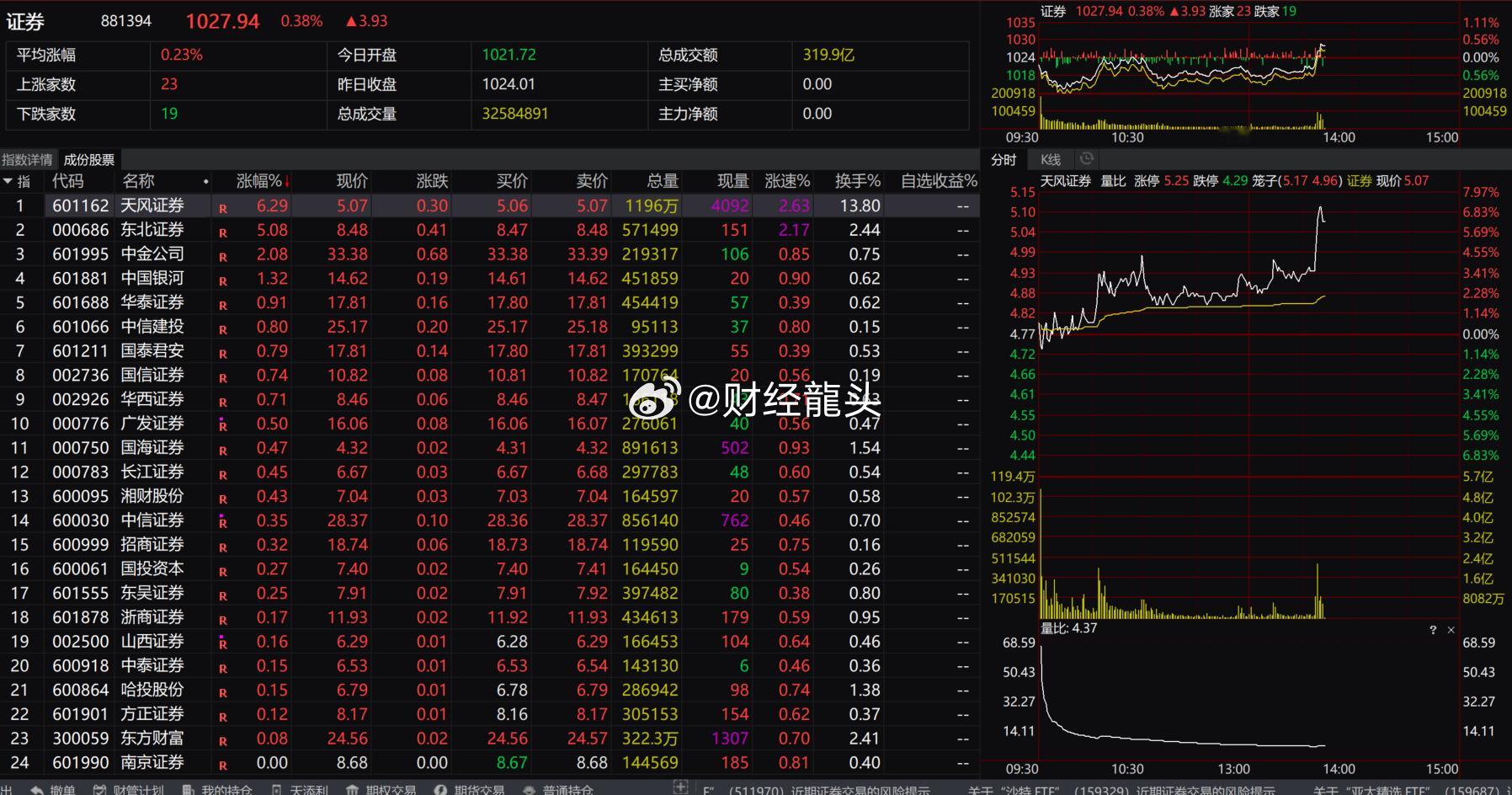This screenshot has width=1512, height=795.
Task: Sort by the 现量 column header
Action: click(x=733, y=181)
